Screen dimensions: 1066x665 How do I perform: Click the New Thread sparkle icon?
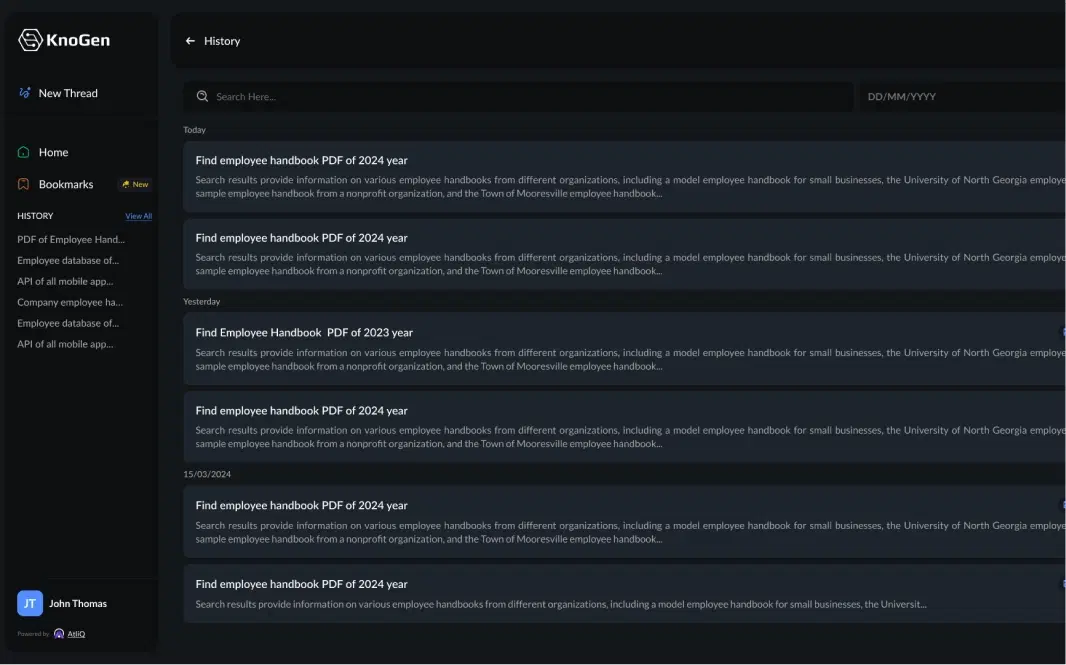24,93
